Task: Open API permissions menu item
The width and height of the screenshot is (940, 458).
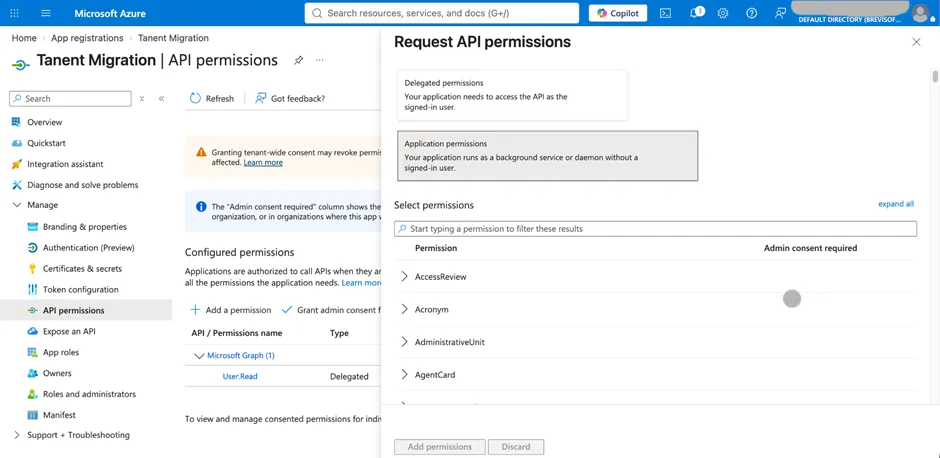Action: click(74, 311)
